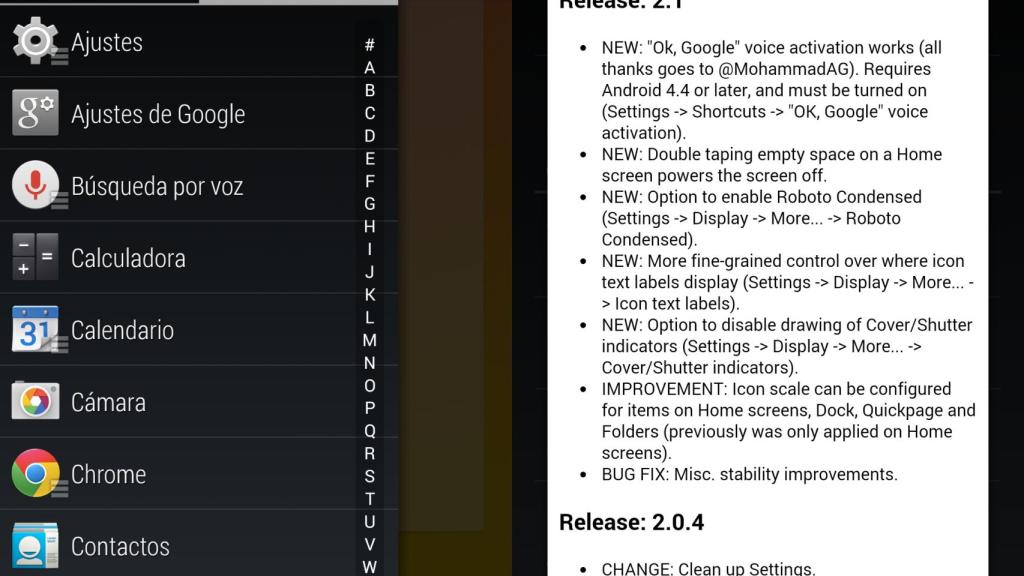1024x576 pixels.
Task: Open the Contactos app icon
Action: [x=36, y=545]
